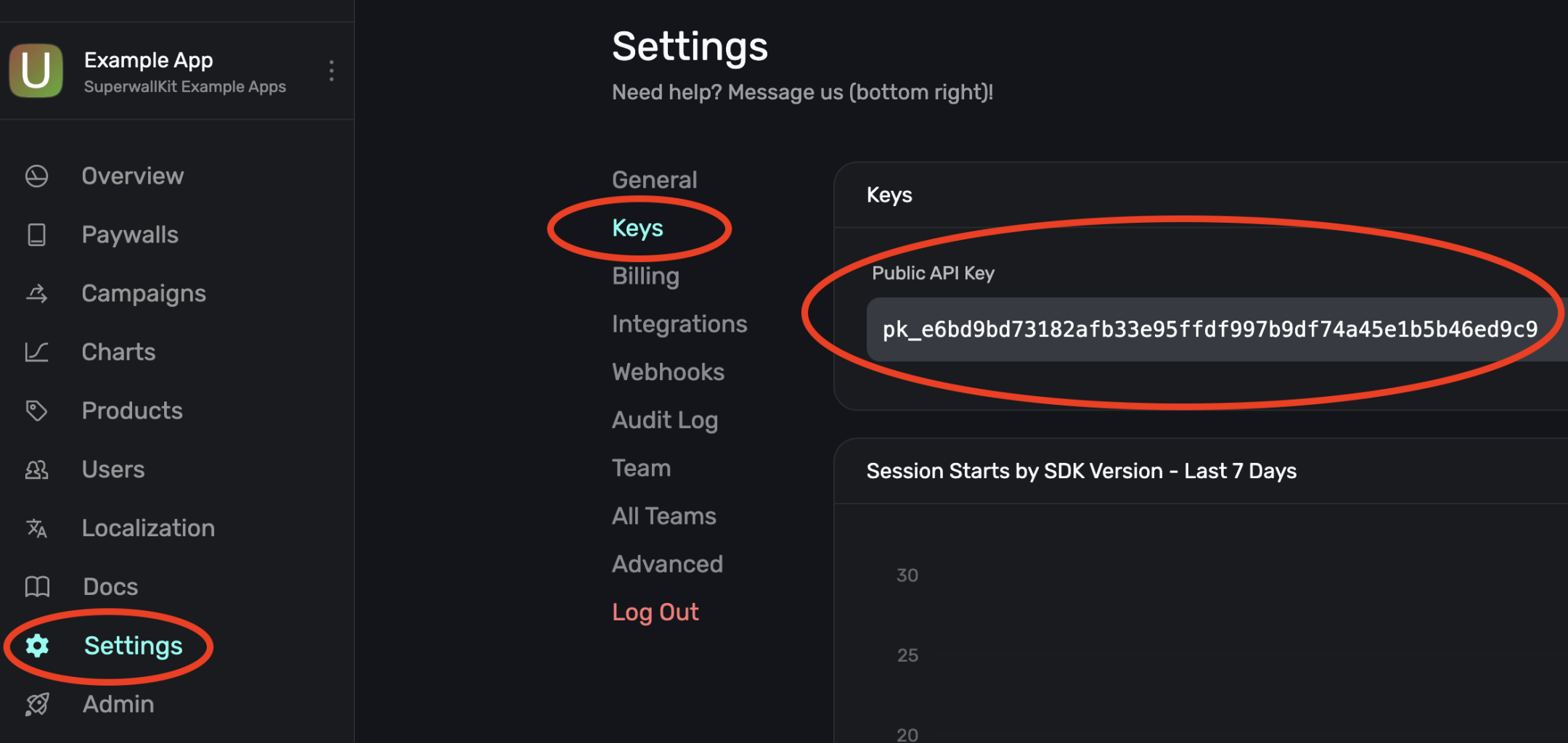Open Settings via the gear icon

36,646
